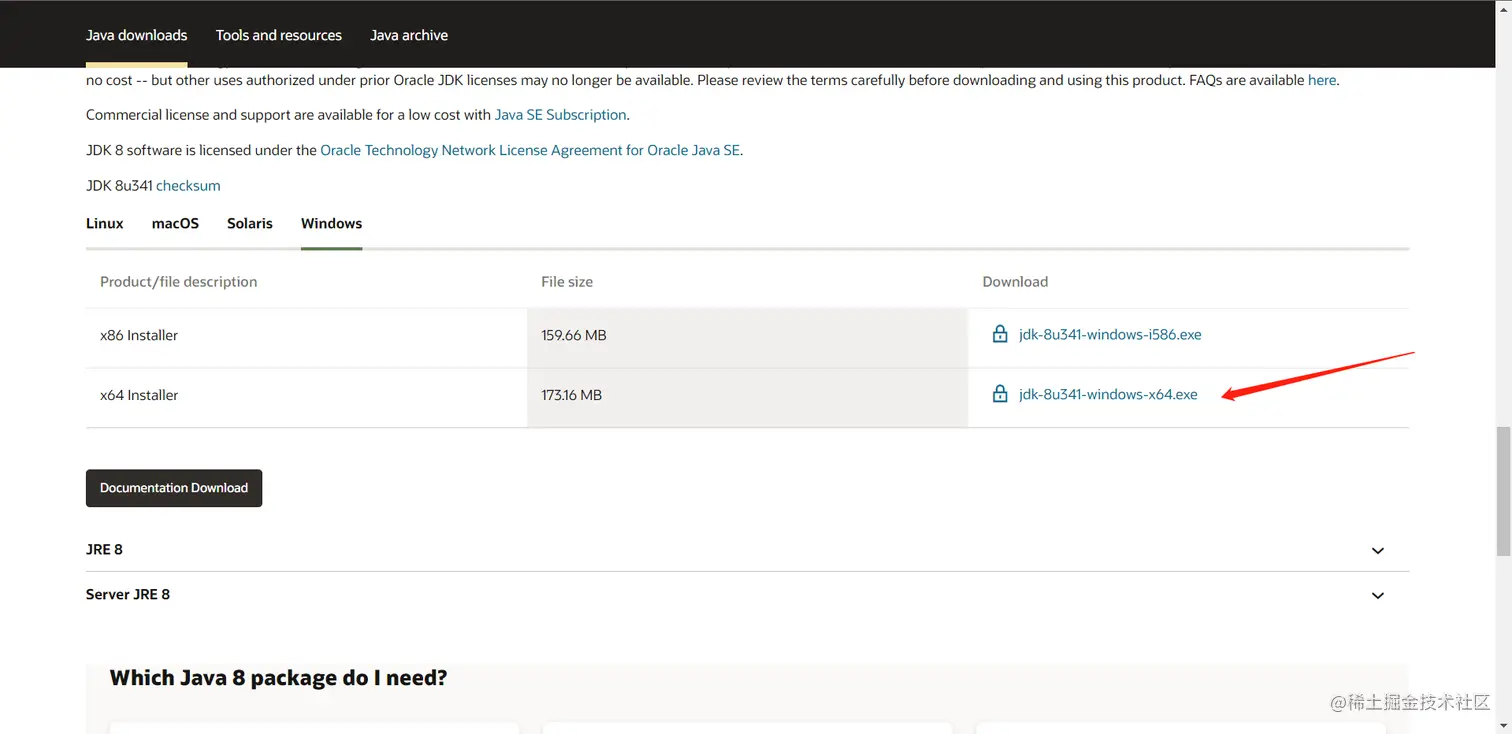
Task: Click the lock icon beside the i586 download
Action: 999,335
